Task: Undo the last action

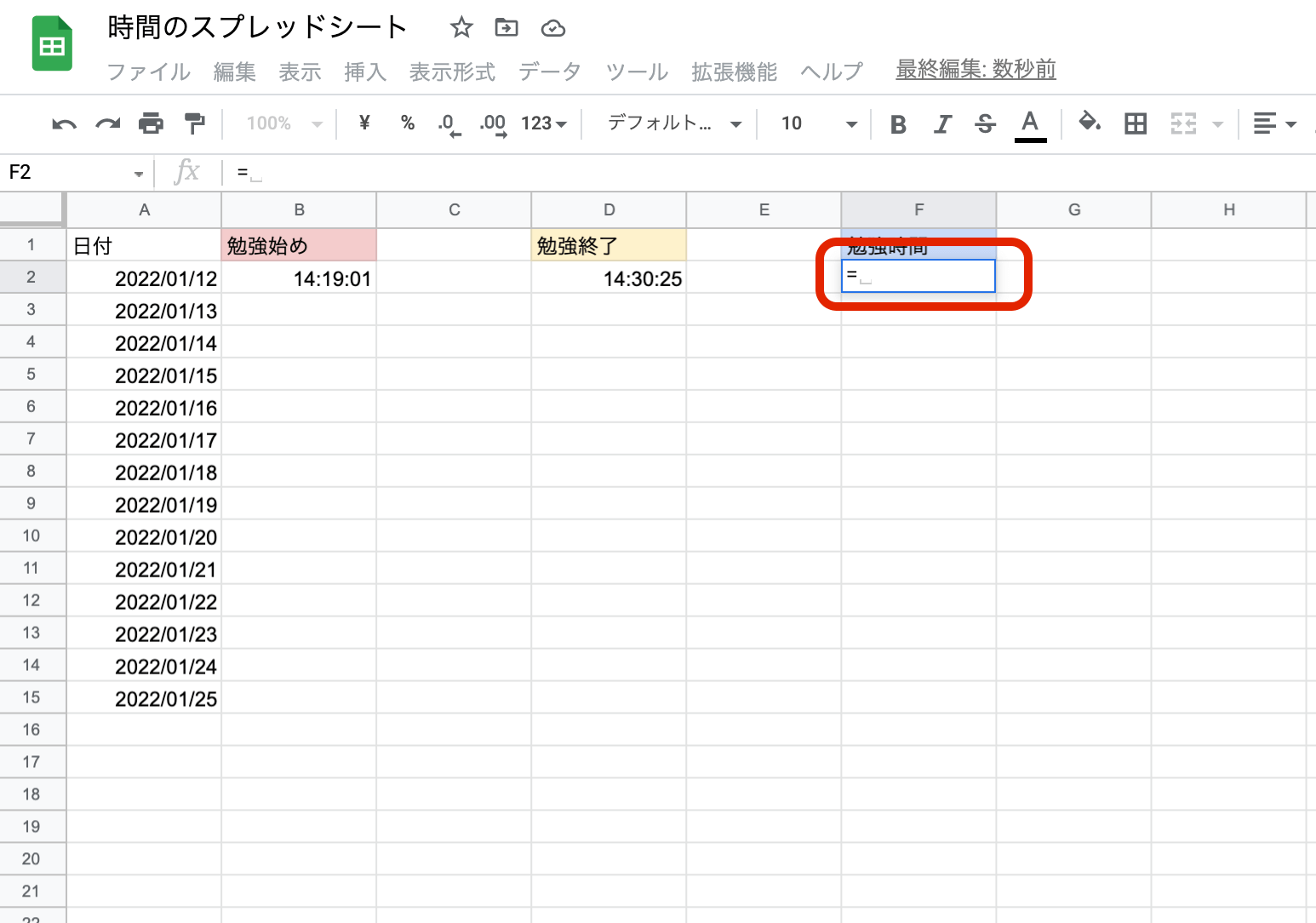Action: click(64, 124)
